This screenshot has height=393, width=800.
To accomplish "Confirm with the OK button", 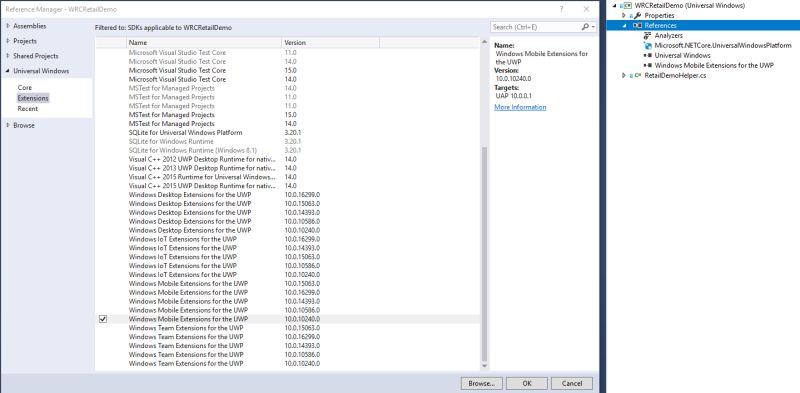I will point(527,383).
